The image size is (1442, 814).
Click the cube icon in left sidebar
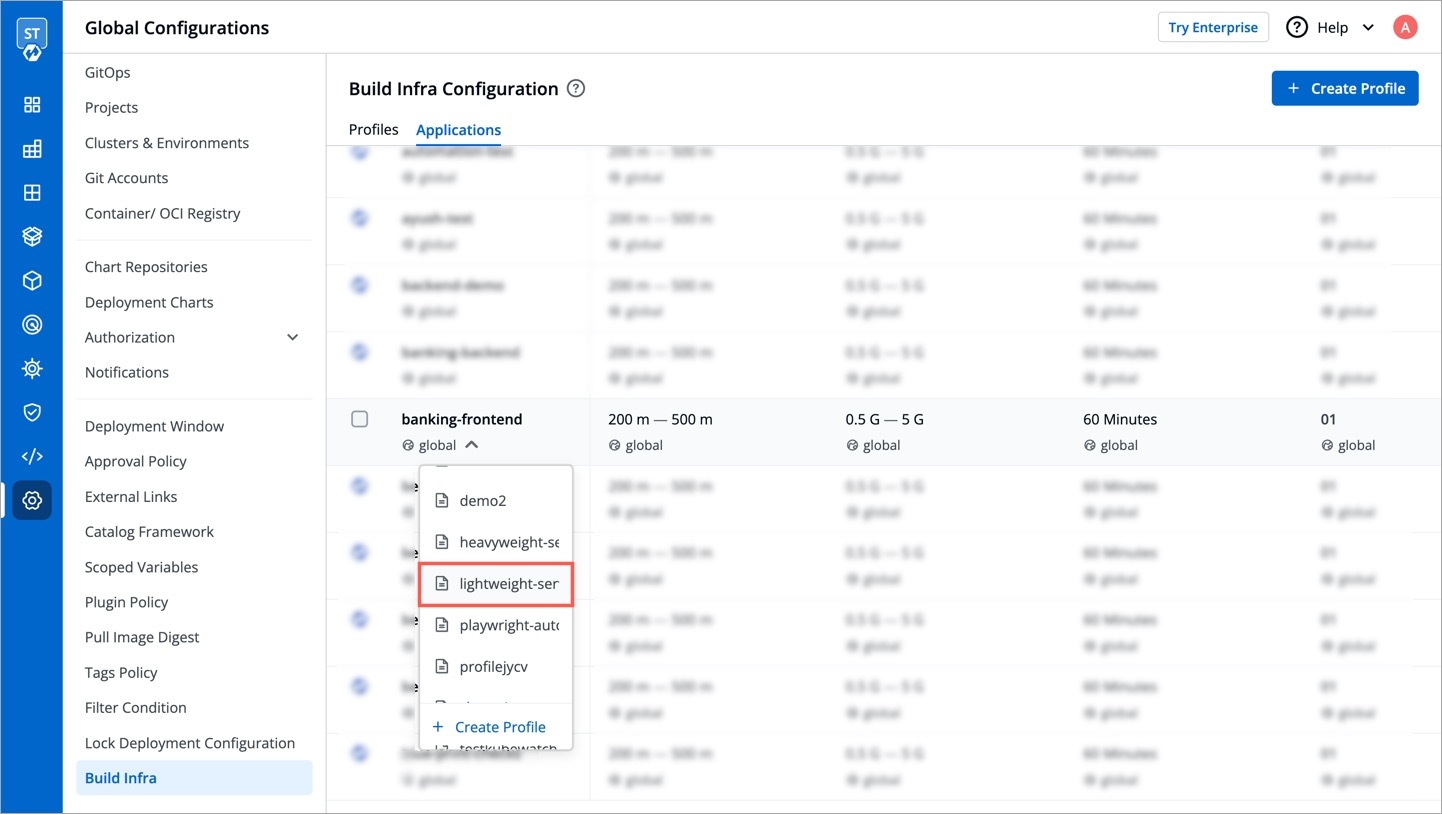32,281
